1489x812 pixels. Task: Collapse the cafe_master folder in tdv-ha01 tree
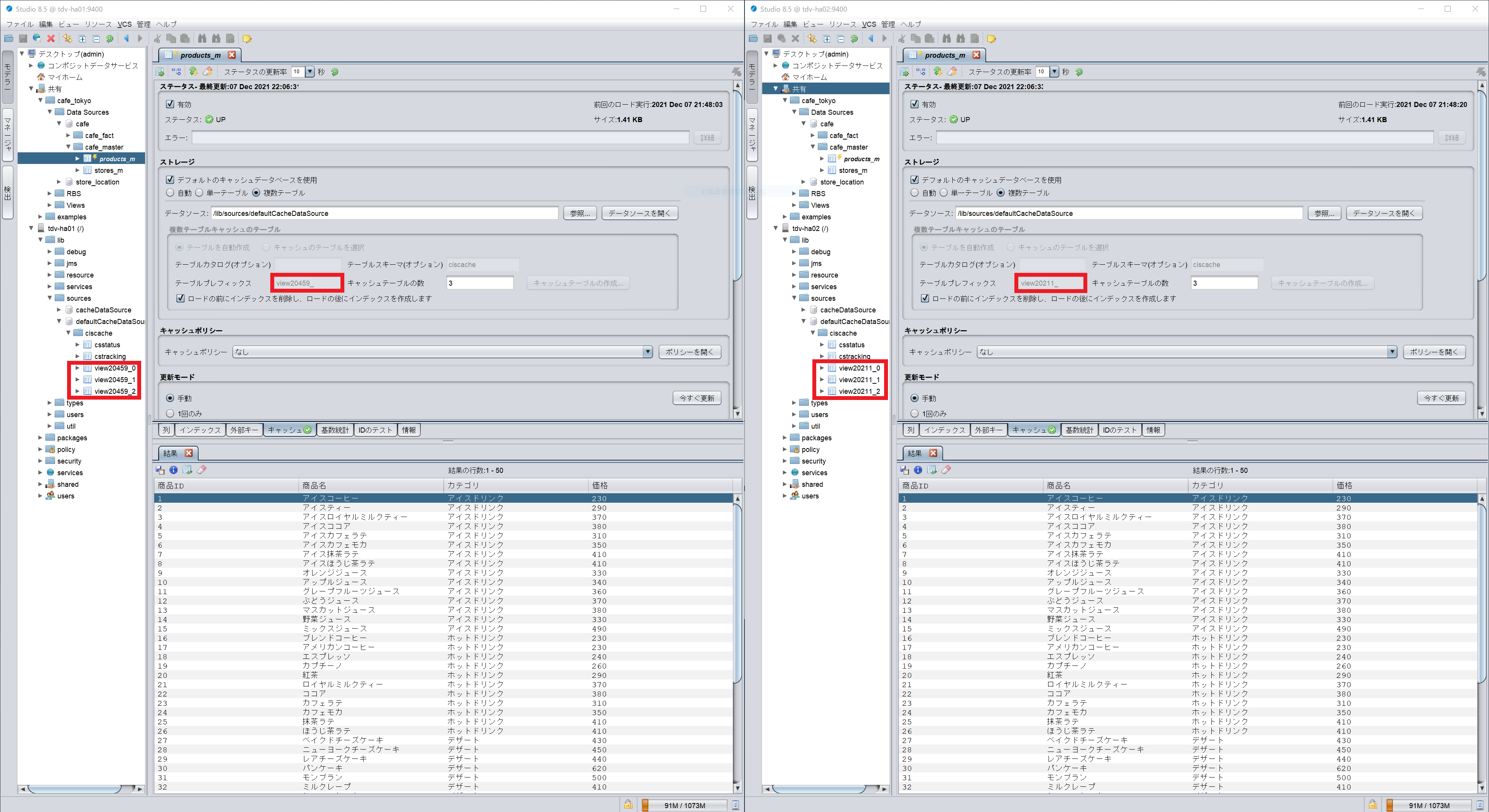(68, 147)
